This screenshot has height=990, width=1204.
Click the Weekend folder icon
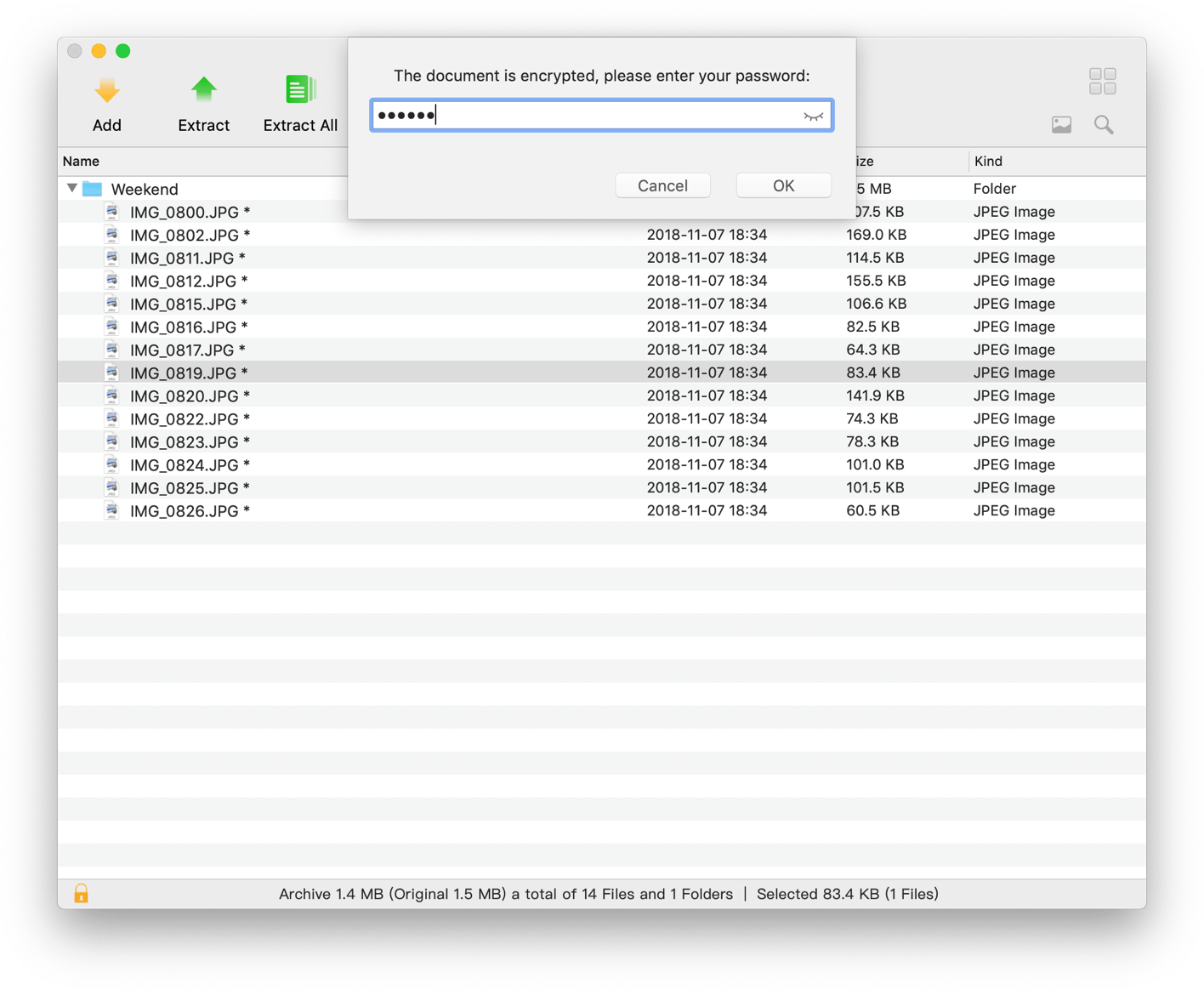coord(93,189)
